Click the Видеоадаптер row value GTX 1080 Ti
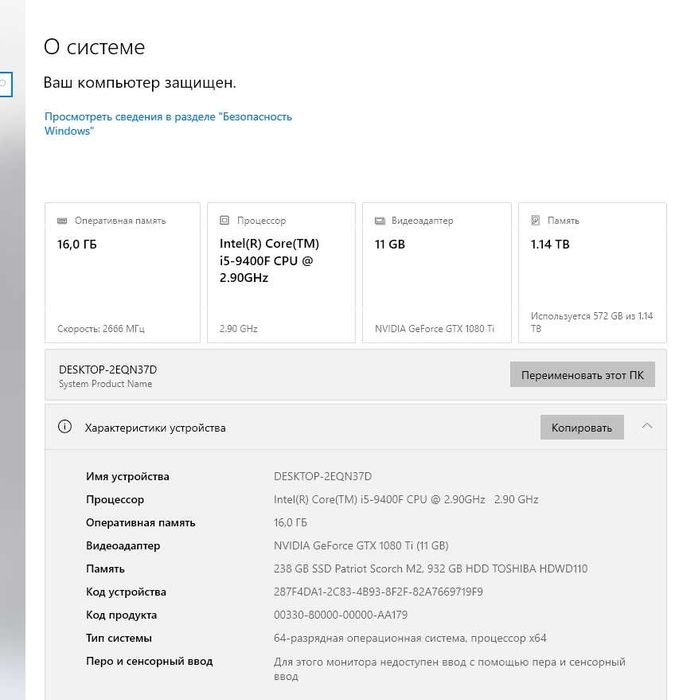This screenshot has width=679, height=700. (361, 546)
